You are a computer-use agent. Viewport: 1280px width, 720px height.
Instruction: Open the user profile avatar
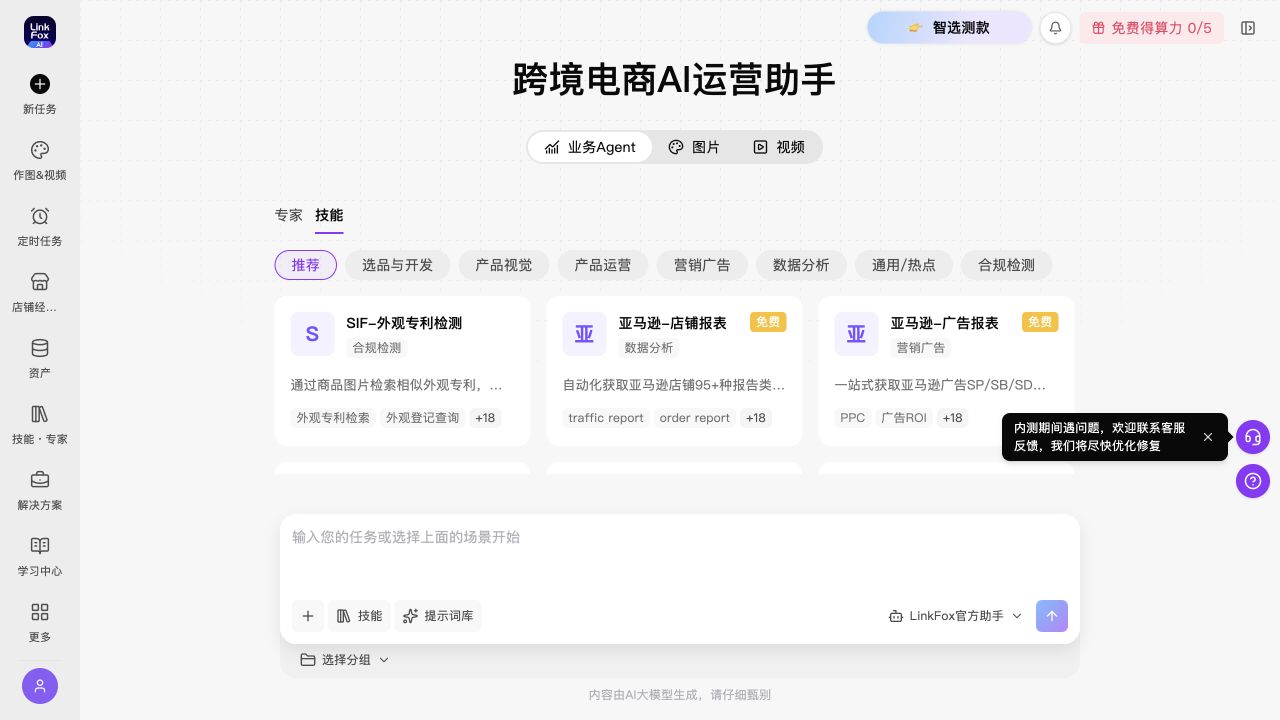[x=40, y=686]
